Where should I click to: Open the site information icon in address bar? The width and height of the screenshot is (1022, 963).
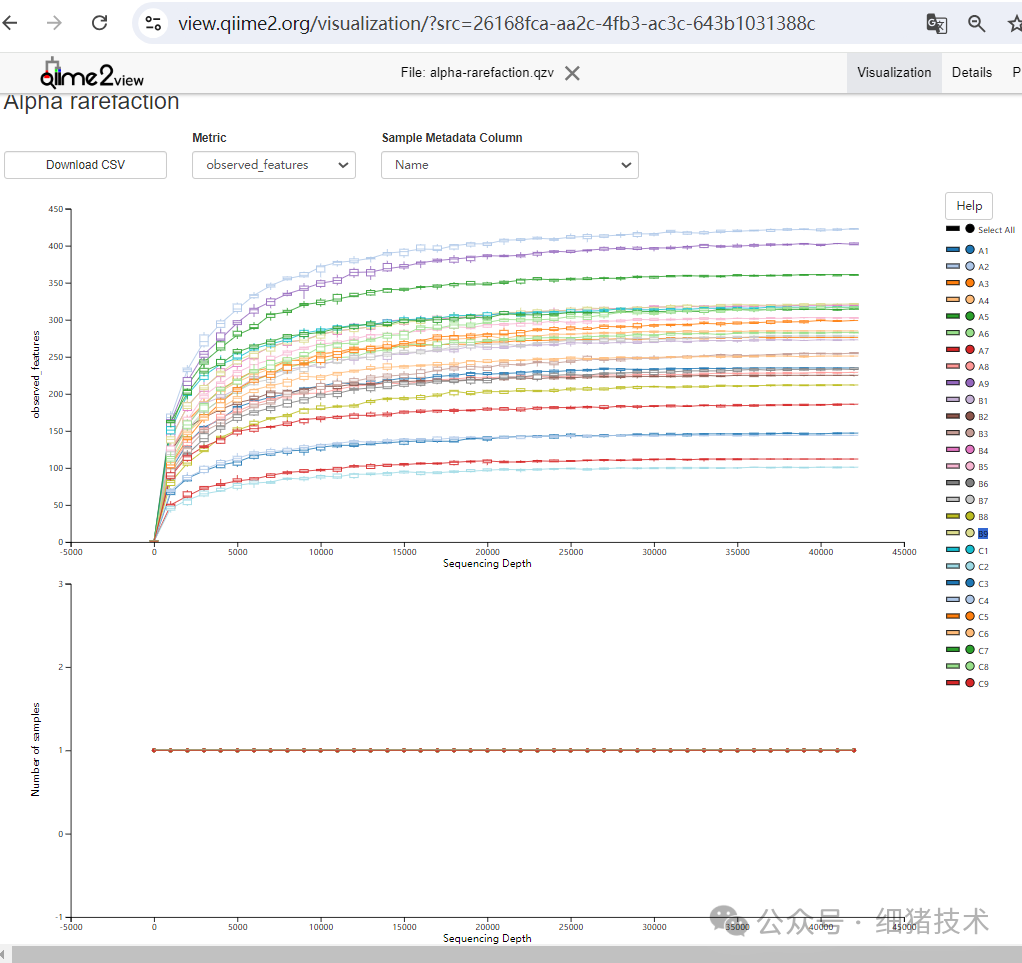153,23
